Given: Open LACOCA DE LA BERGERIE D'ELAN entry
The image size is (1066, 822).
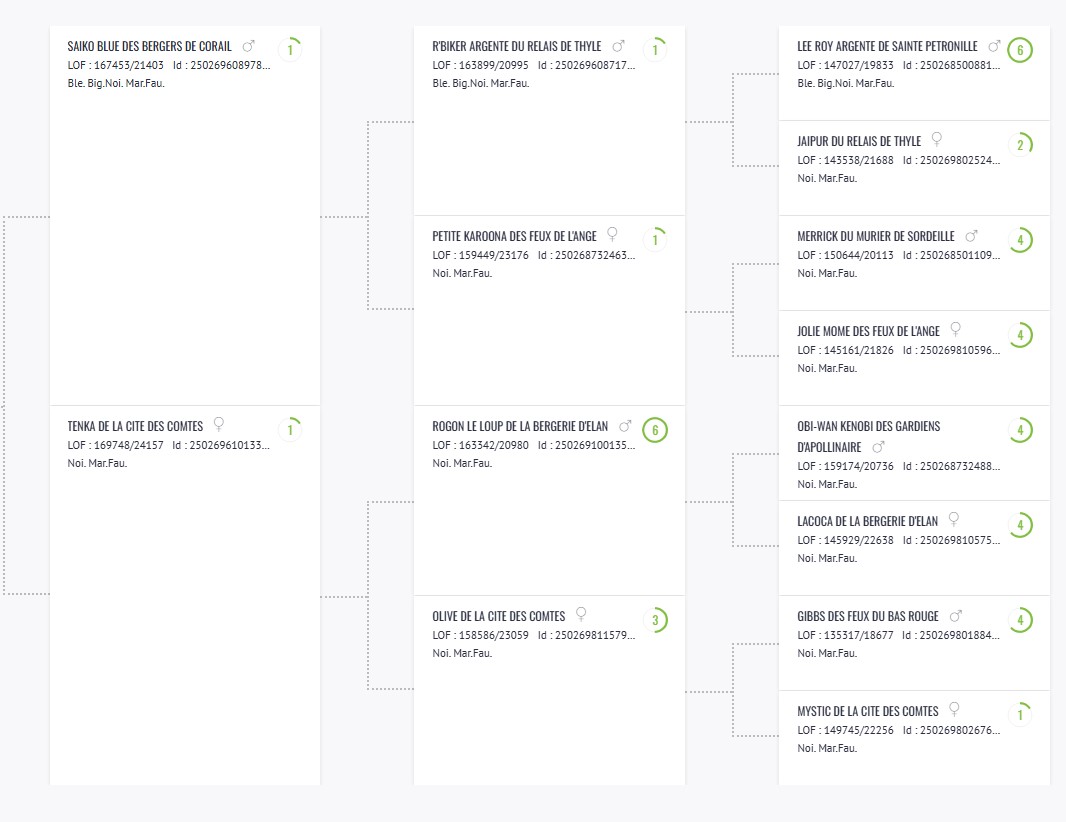Looking at the screenshot, I should pyautogui.click(x=867, y=521).
